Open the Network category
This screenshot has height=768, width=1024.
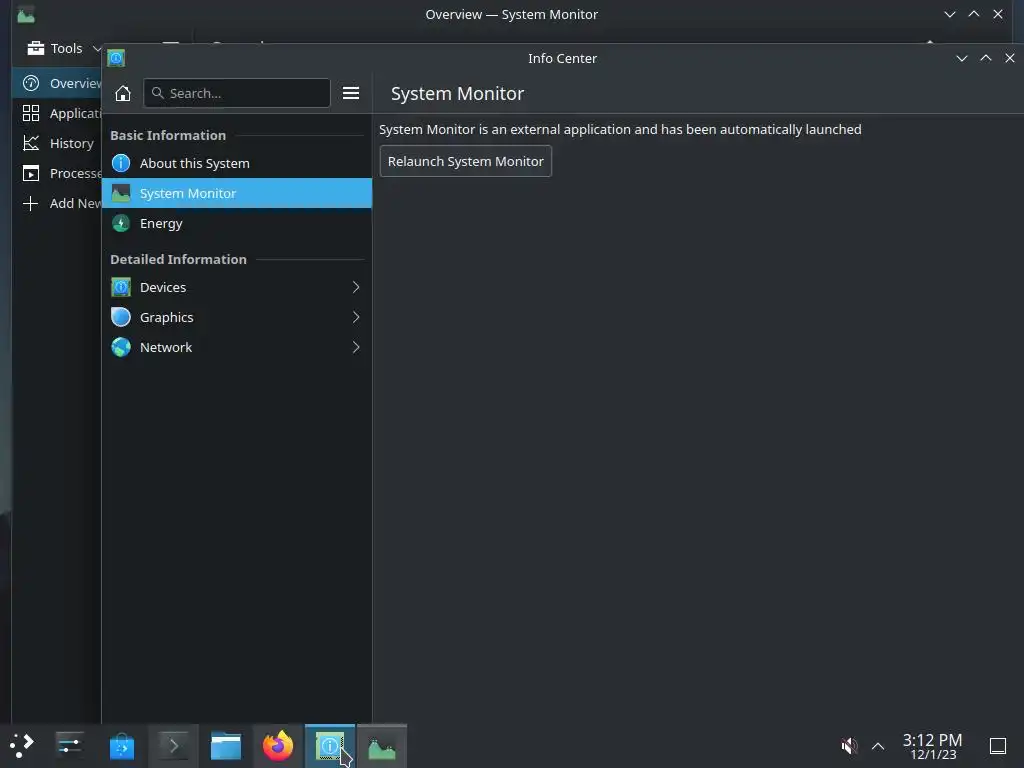pos(236,347)
